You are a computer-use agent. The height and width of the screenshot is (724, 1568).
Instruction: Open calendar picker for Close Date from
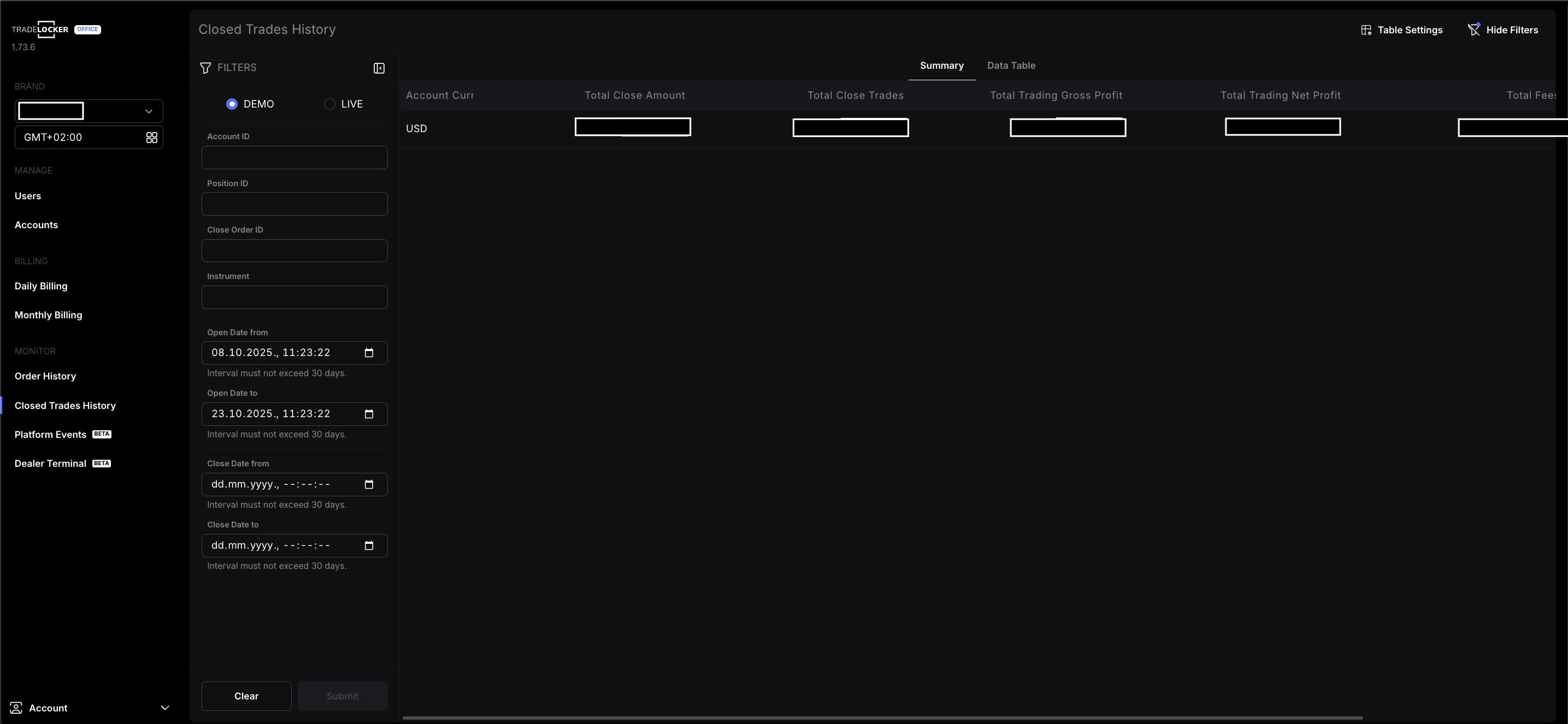[x=369, y=484]
